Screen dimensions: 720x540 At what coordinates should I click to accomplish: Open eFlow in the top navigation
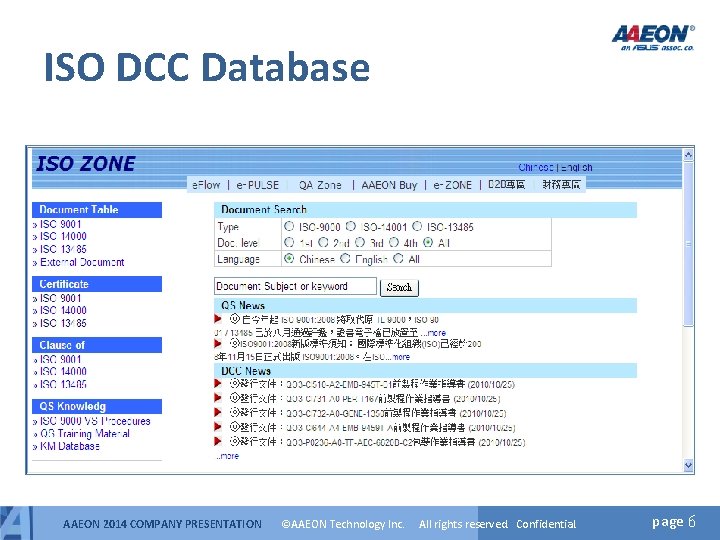click(206, 185)
